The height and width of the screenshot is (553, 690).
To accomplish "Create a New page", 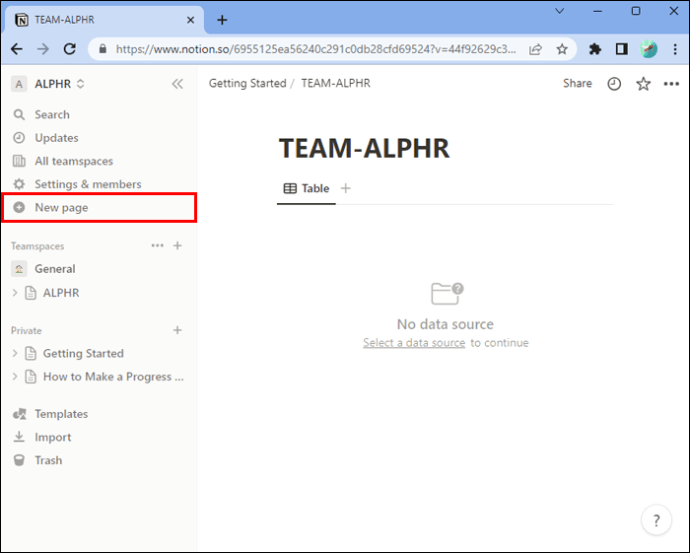I will point(99,207).
